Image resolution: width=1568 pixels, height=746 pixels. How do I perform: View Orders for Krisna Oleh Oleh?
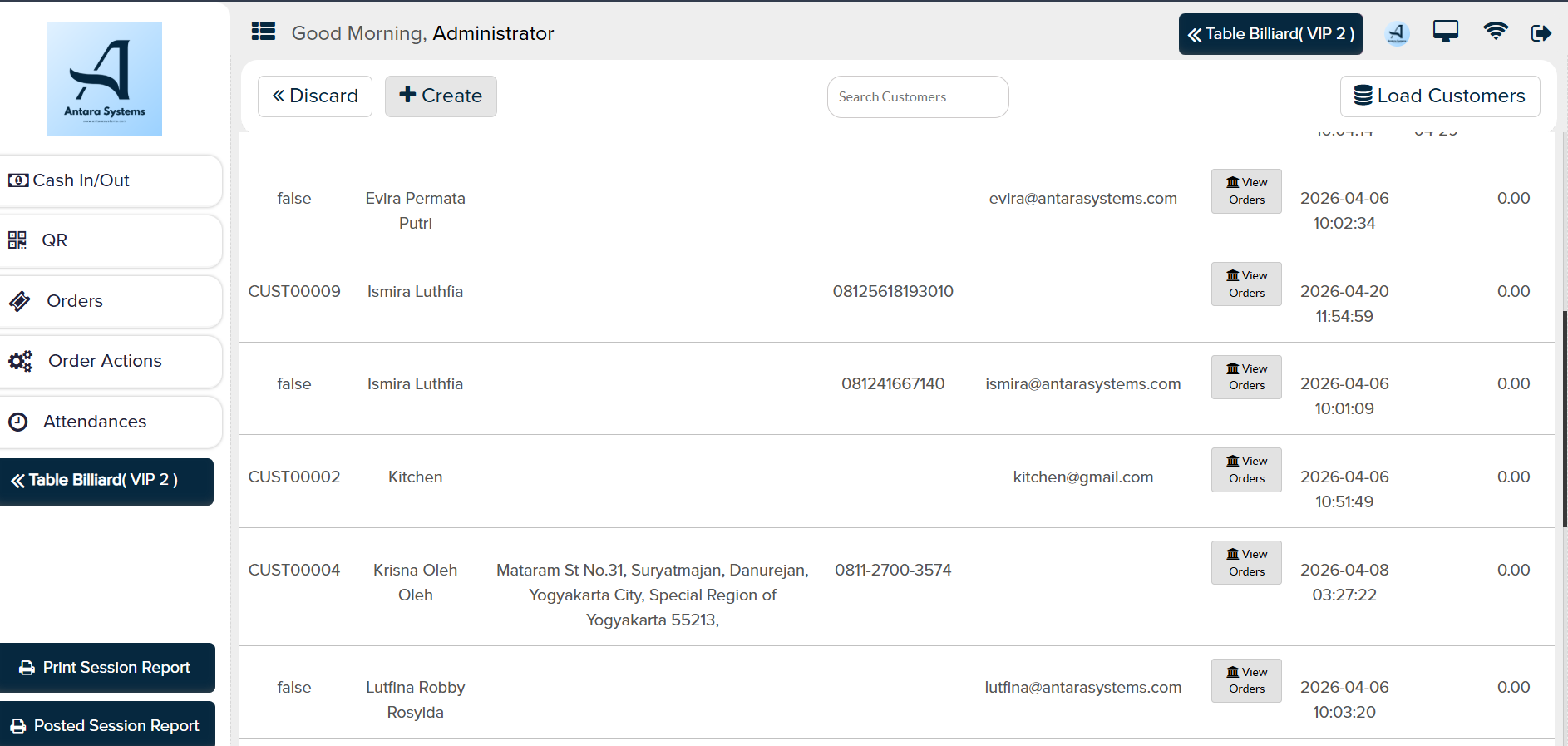[1246, 563]
